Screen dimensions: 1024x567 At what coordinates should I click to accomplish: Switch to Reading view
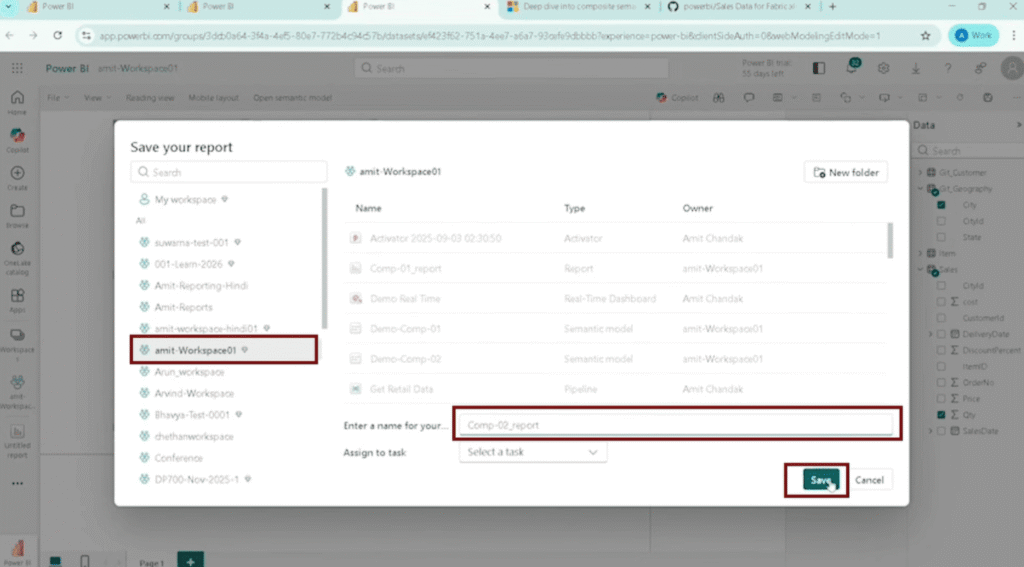150,98
